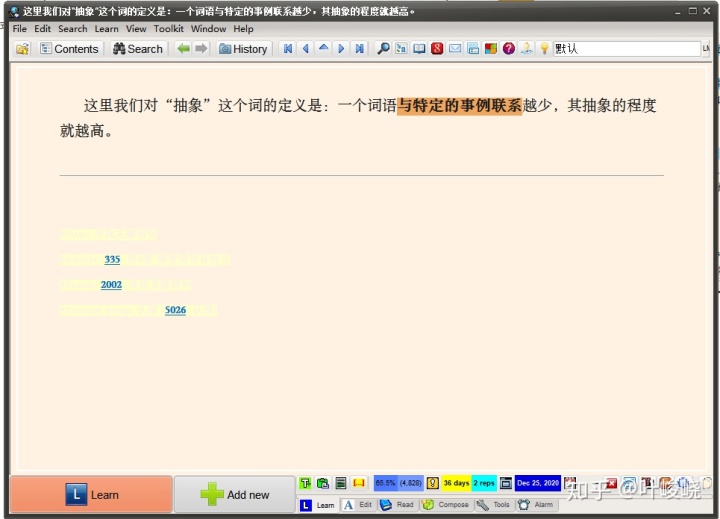Image resolution: width=720 pixels, height=519 pixels.
Task: Open the Learn menu
Action: click(x=107, y=28)
